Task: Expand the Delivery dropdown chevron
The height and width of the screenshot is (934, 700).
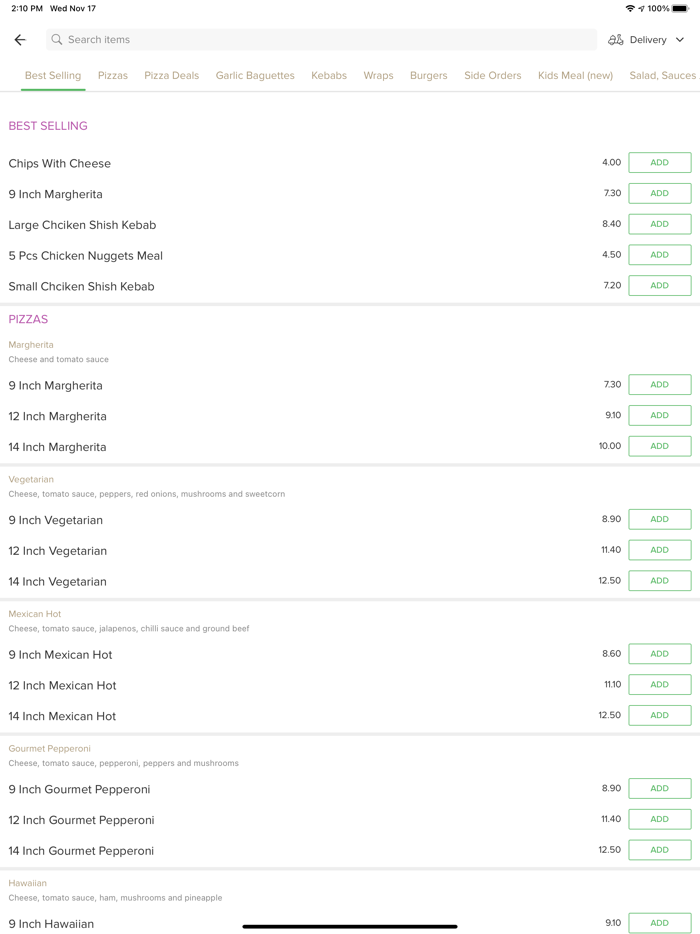Action: click(680, 40)
